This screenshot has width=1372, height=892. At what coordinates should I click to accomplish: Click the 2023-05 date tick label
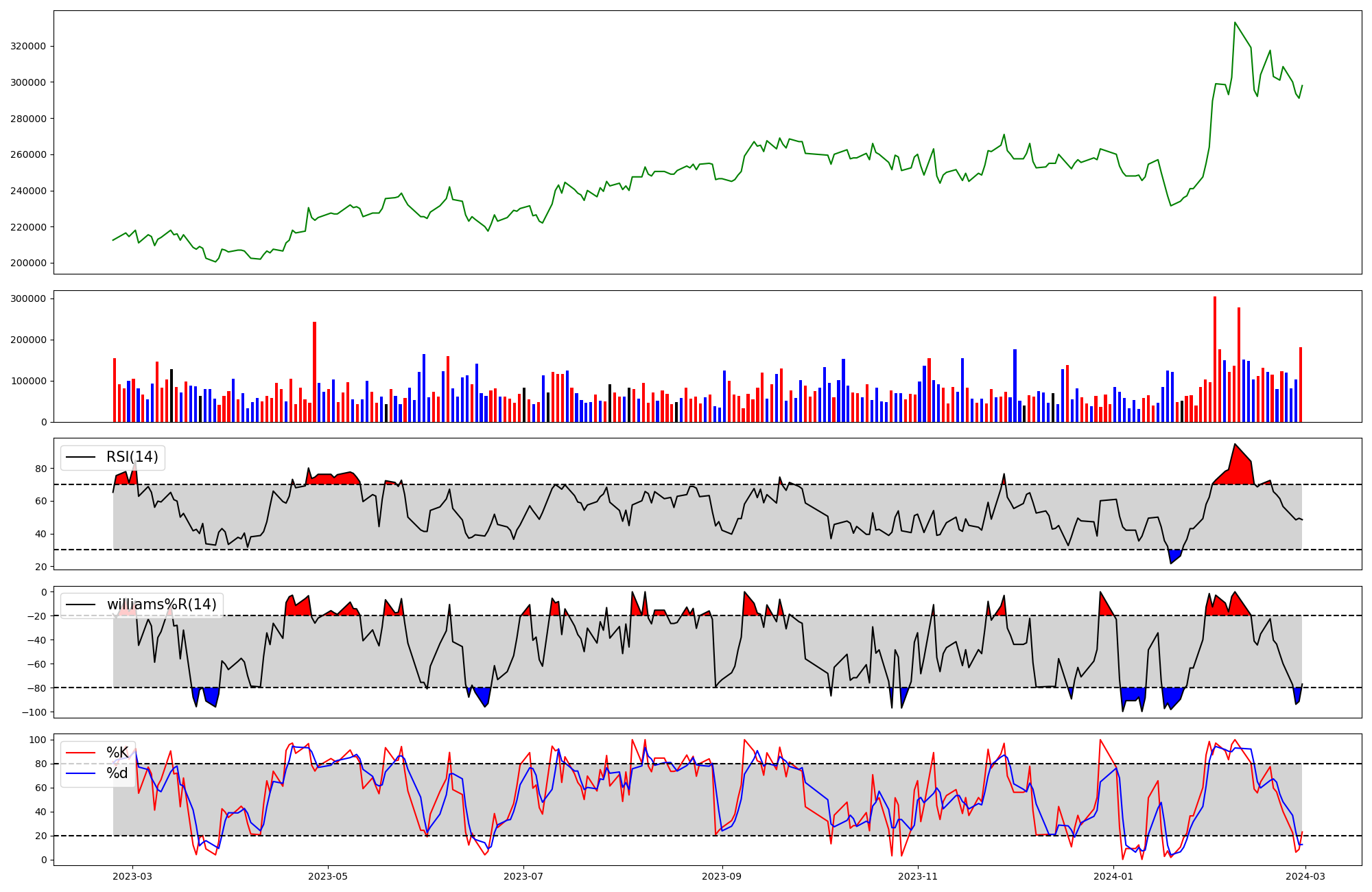click(328, 876)
